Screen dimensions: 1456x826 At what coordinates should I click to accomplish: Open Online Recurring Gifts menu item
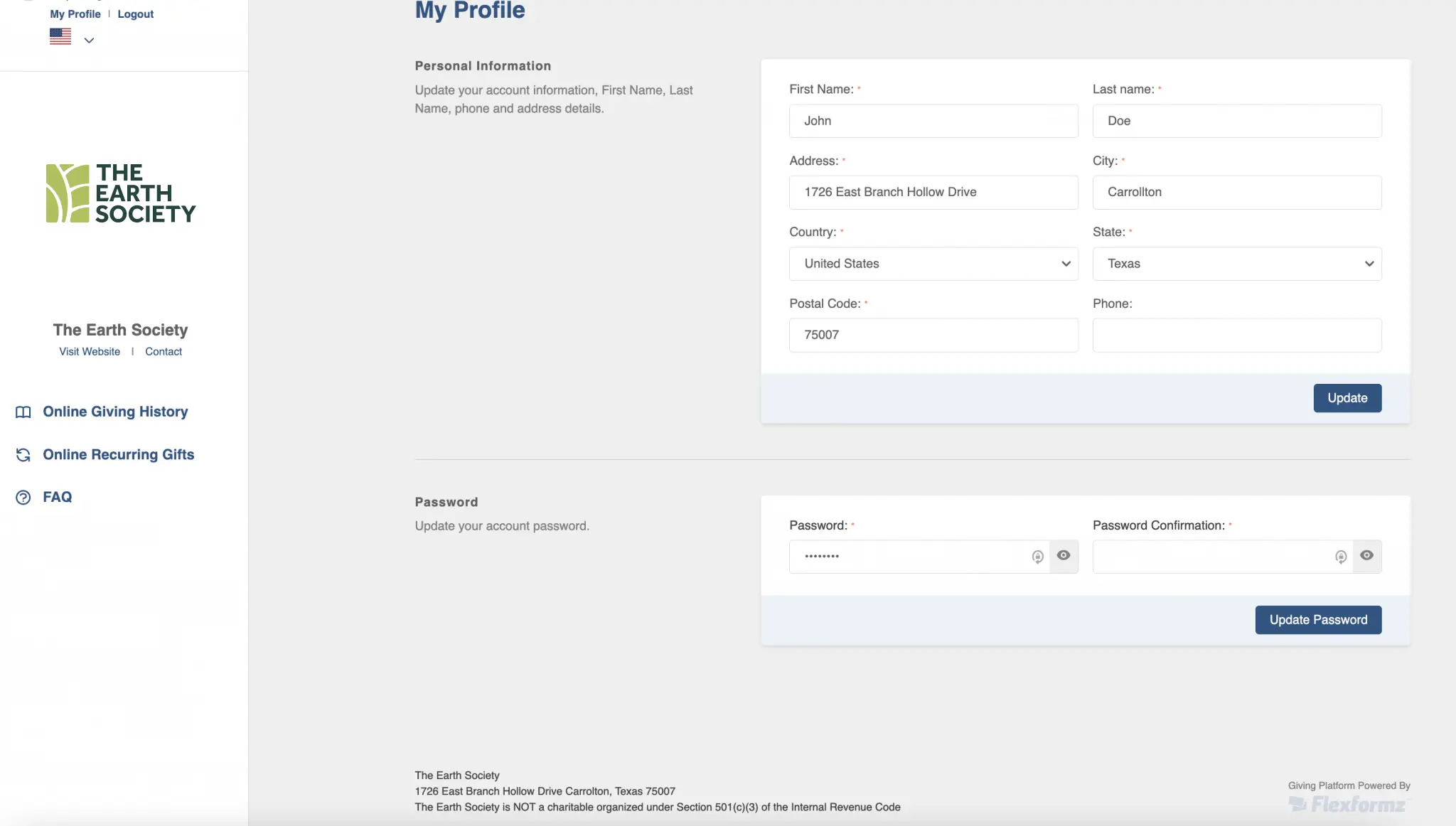[x=118, y=455]
